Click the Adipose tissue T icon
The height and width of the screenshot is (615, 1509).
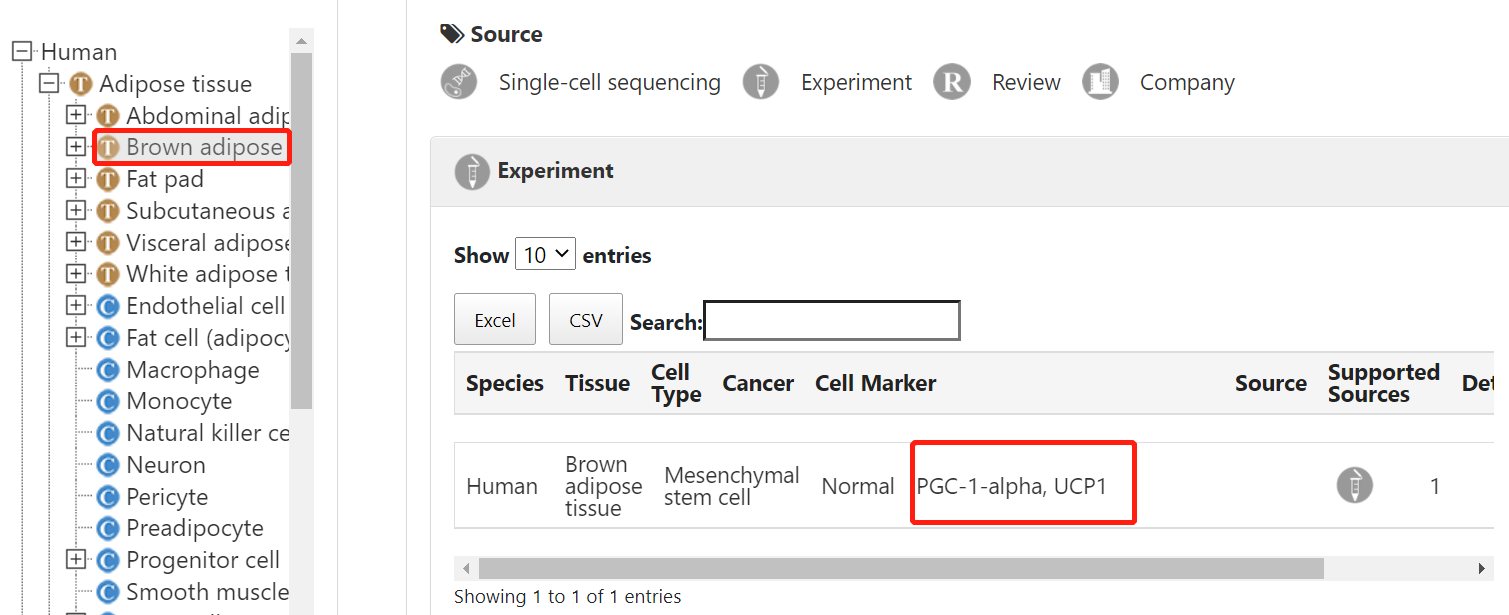81,83
